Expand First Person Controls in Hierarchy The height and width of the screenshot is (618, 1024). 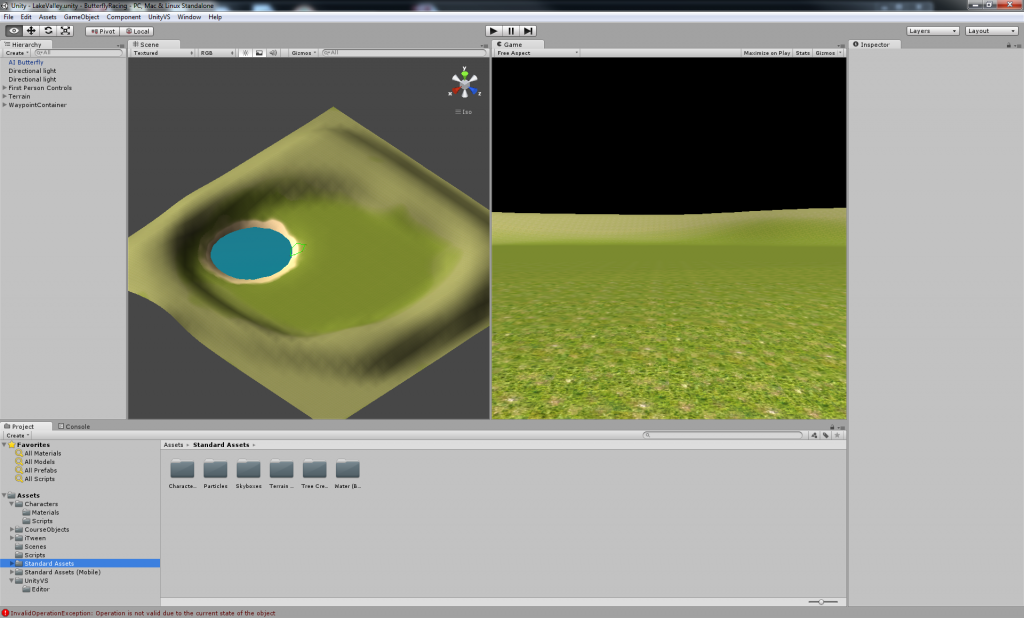point(5,88)
